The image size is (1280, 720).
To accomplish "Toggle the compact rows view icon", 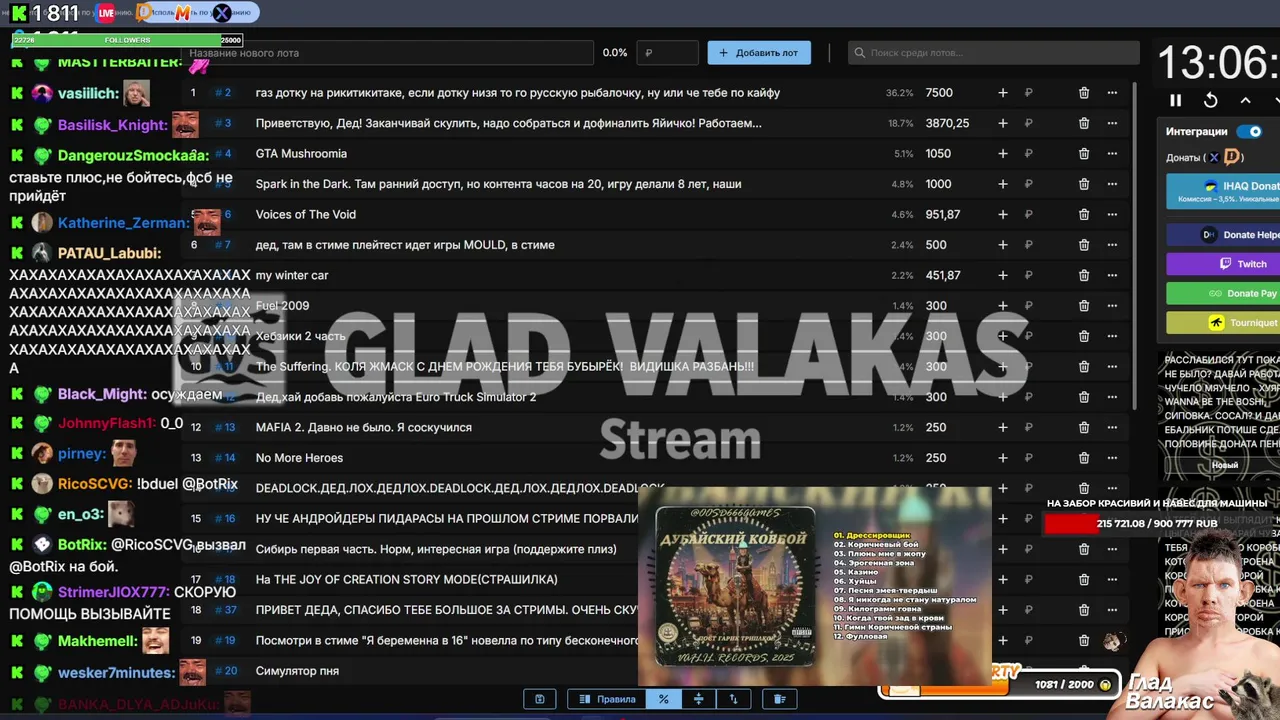I will tap(698, 699).
